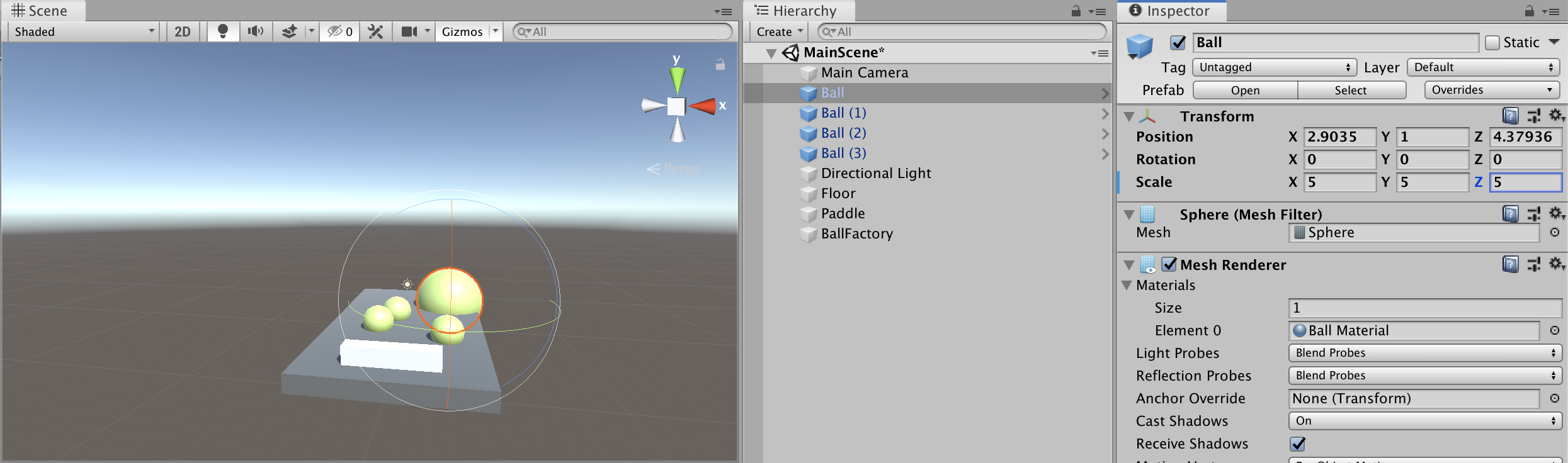Toggle scene audio speaker icon
Screen dimensions: 1568x463
coord(256,31)
